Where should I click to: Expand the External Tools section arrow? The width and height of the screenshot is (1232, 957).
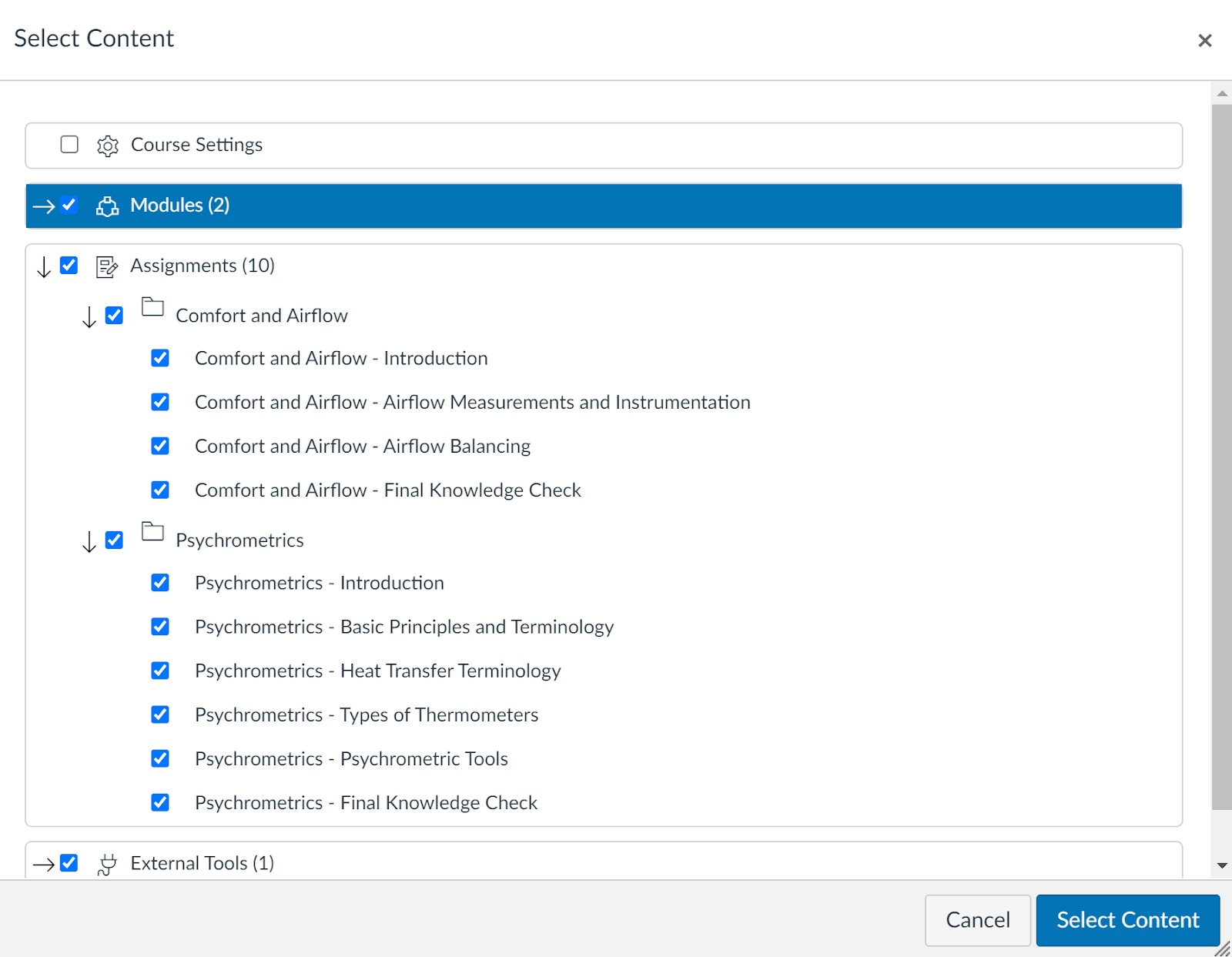[44, 865]
